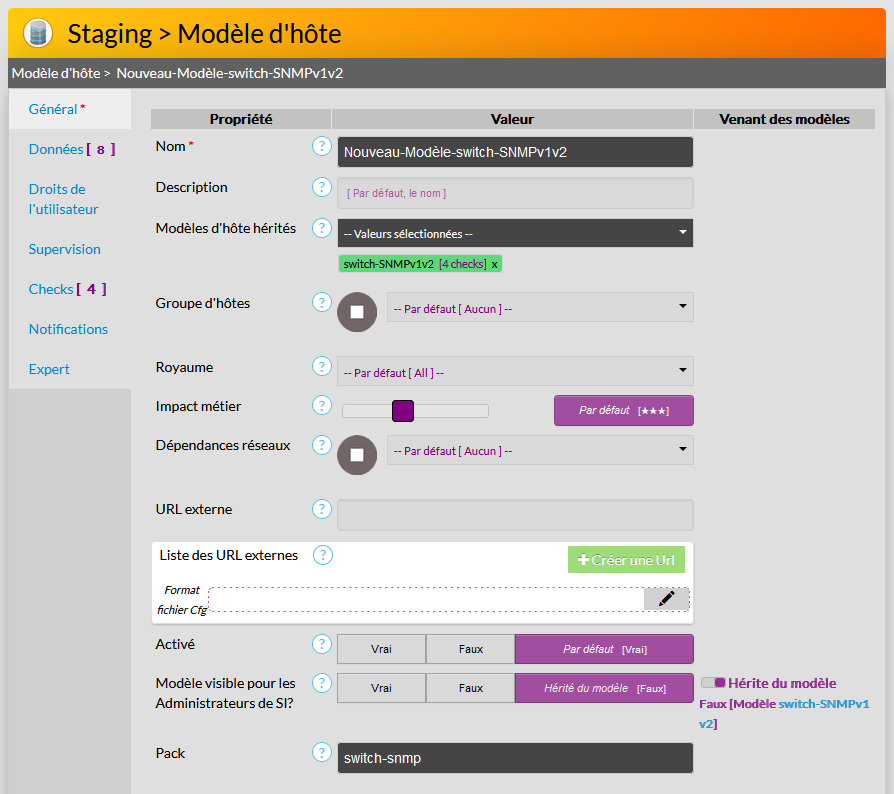Expand the Modèles d'hôte hérités dropdown
Screen dimensions: 894x794
[515, 233]
